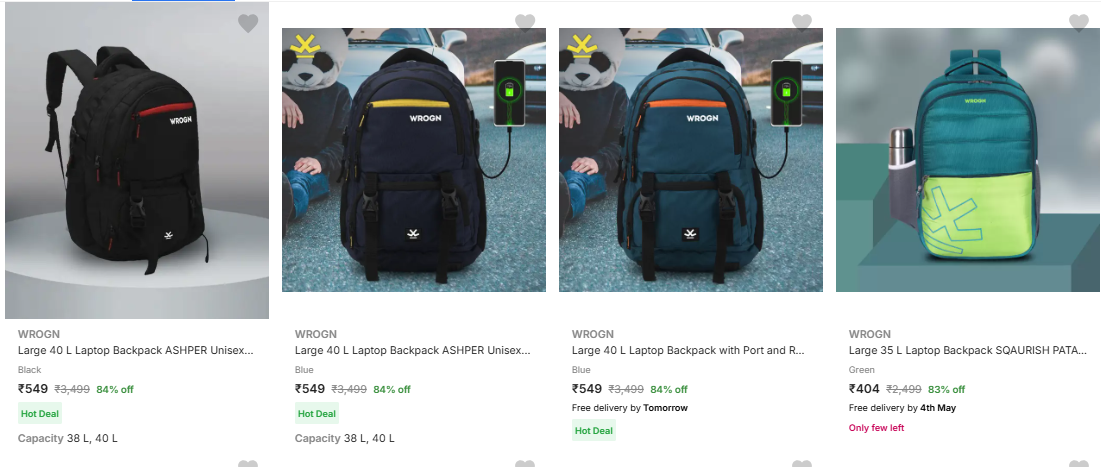1101x467 pixels.
Task: Select Only few left label
Action: pos(876,428)
